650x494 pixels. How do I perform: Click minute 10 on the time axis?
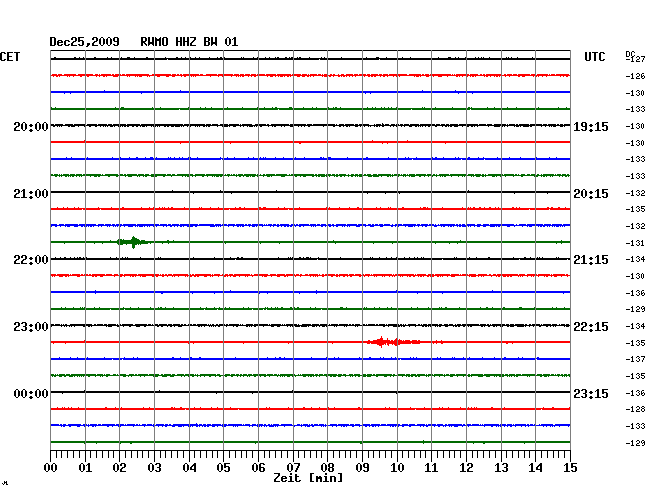(397, 468)
